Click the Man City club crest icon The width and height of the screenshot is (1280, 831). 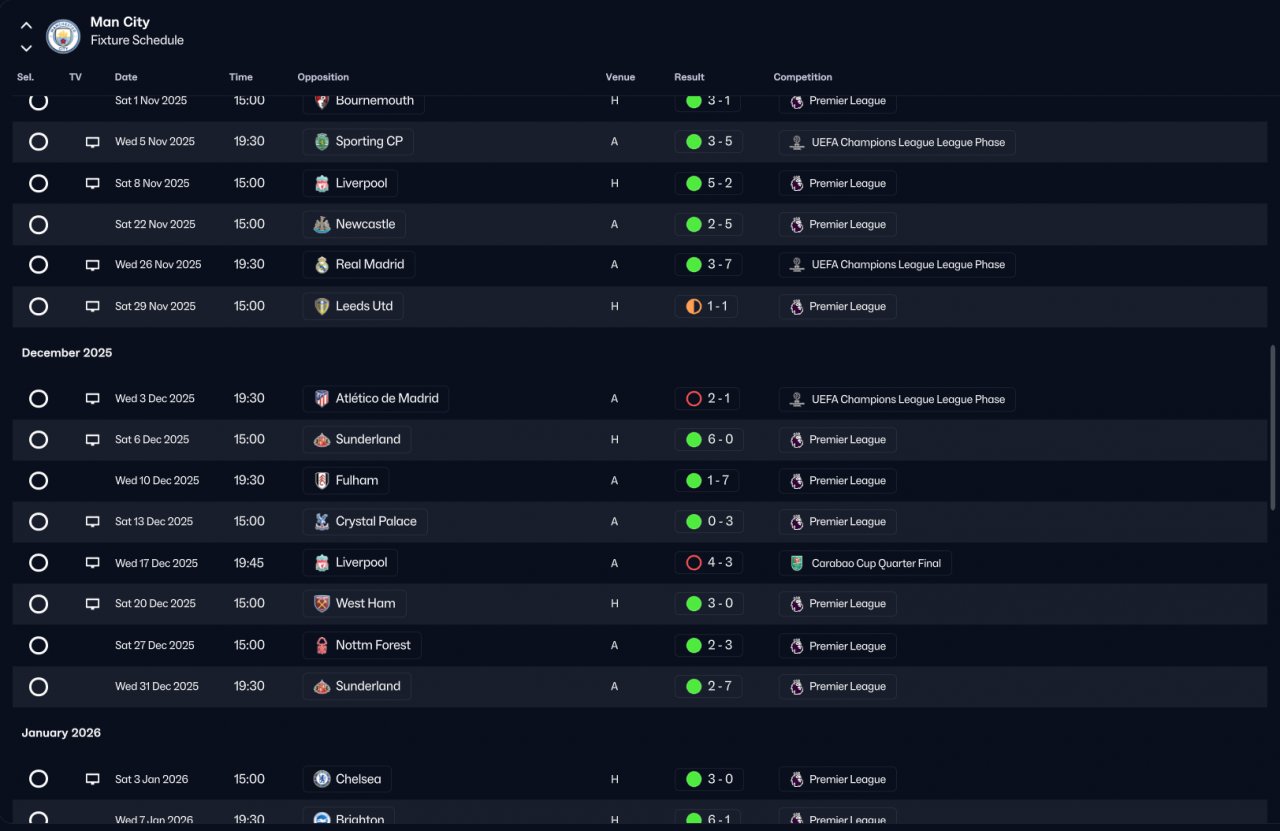[x=63, y=36]
